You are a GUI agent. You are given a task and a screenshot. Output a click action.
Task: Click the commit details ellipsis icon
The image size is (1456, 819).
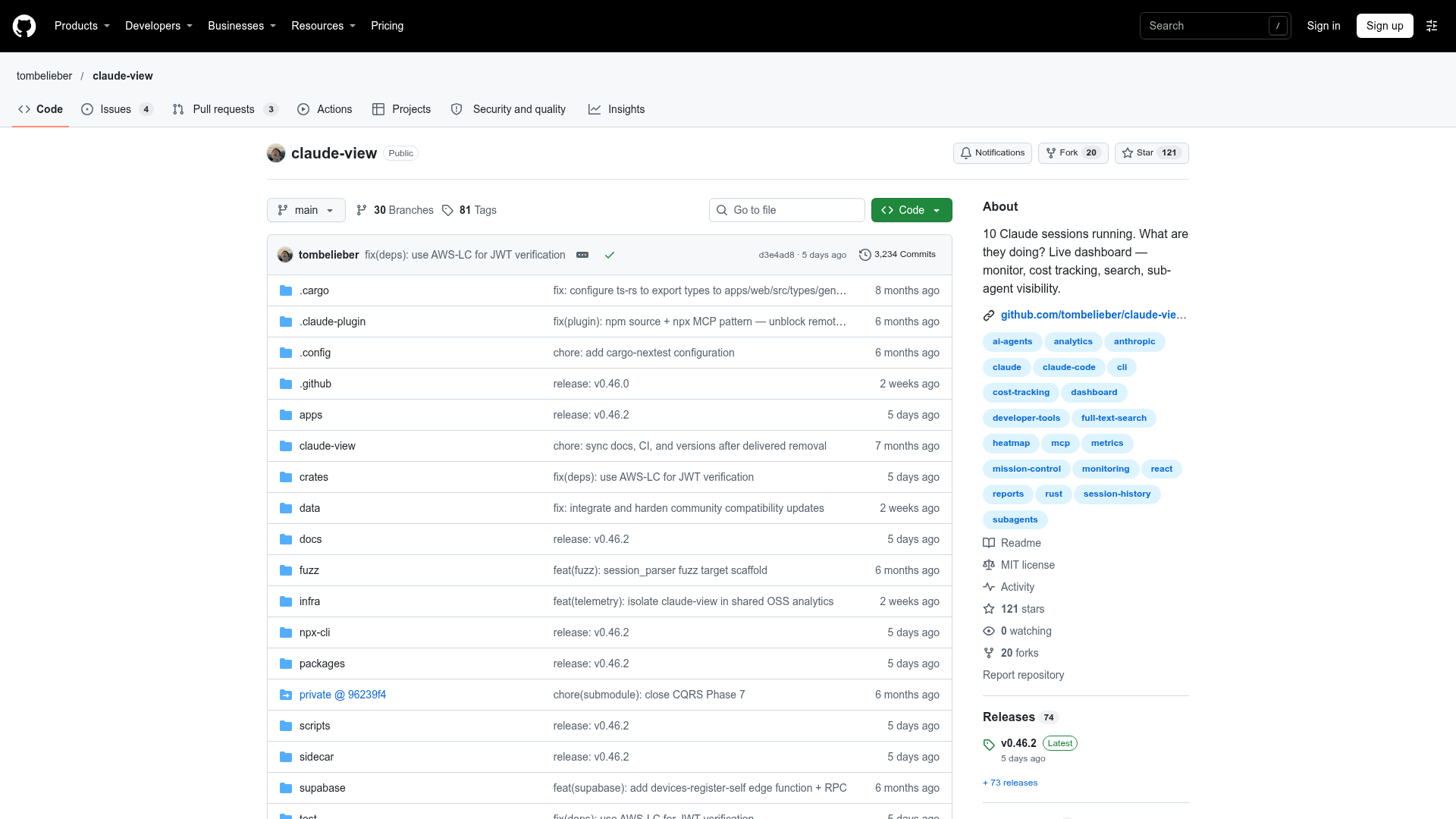click(x=582, y=255)
